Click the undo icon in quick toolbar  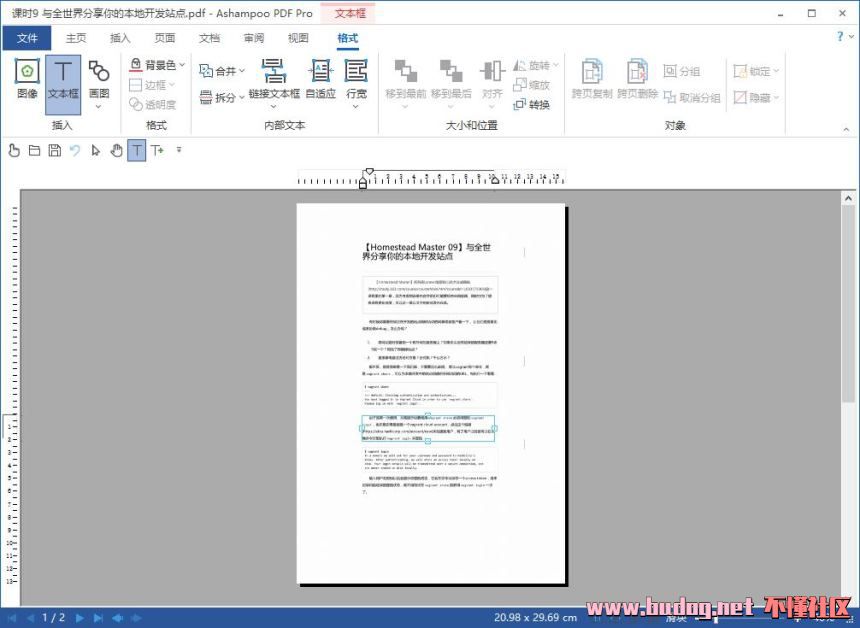(x=74, y=150)
